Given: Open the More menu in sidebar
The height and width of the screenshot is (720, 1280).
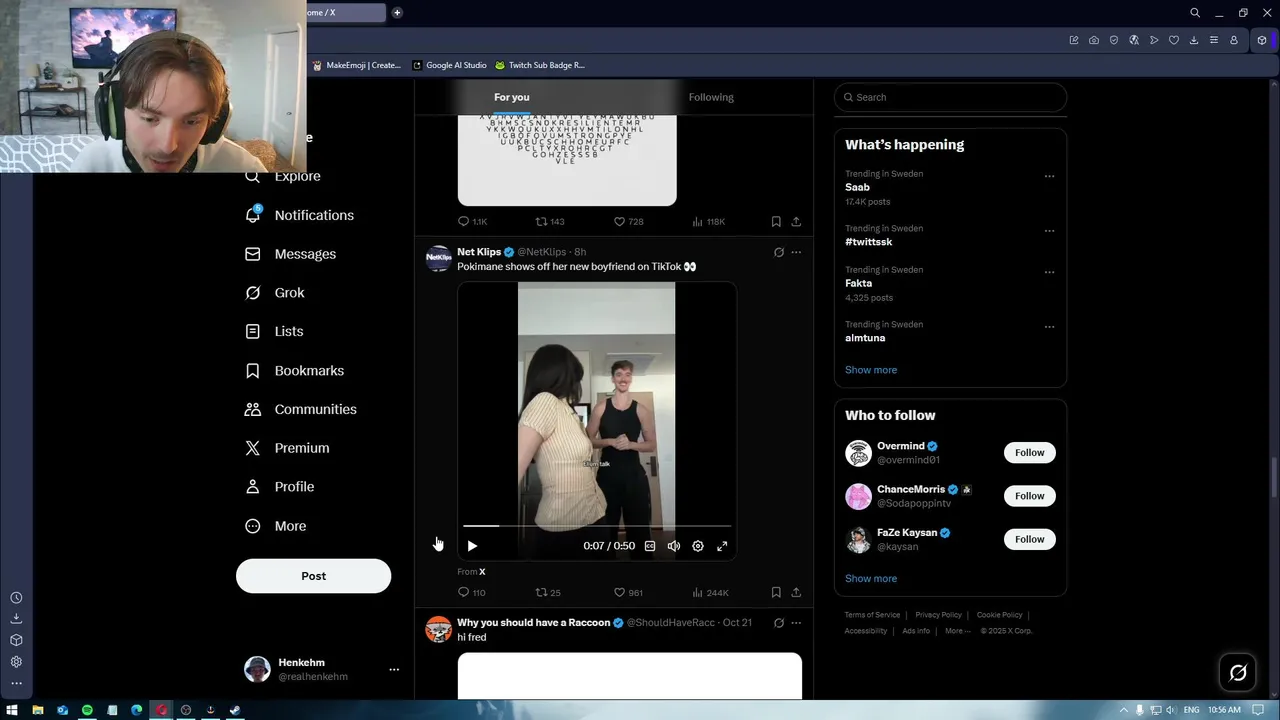Looking at the screenshot, I should coord(276,526).
